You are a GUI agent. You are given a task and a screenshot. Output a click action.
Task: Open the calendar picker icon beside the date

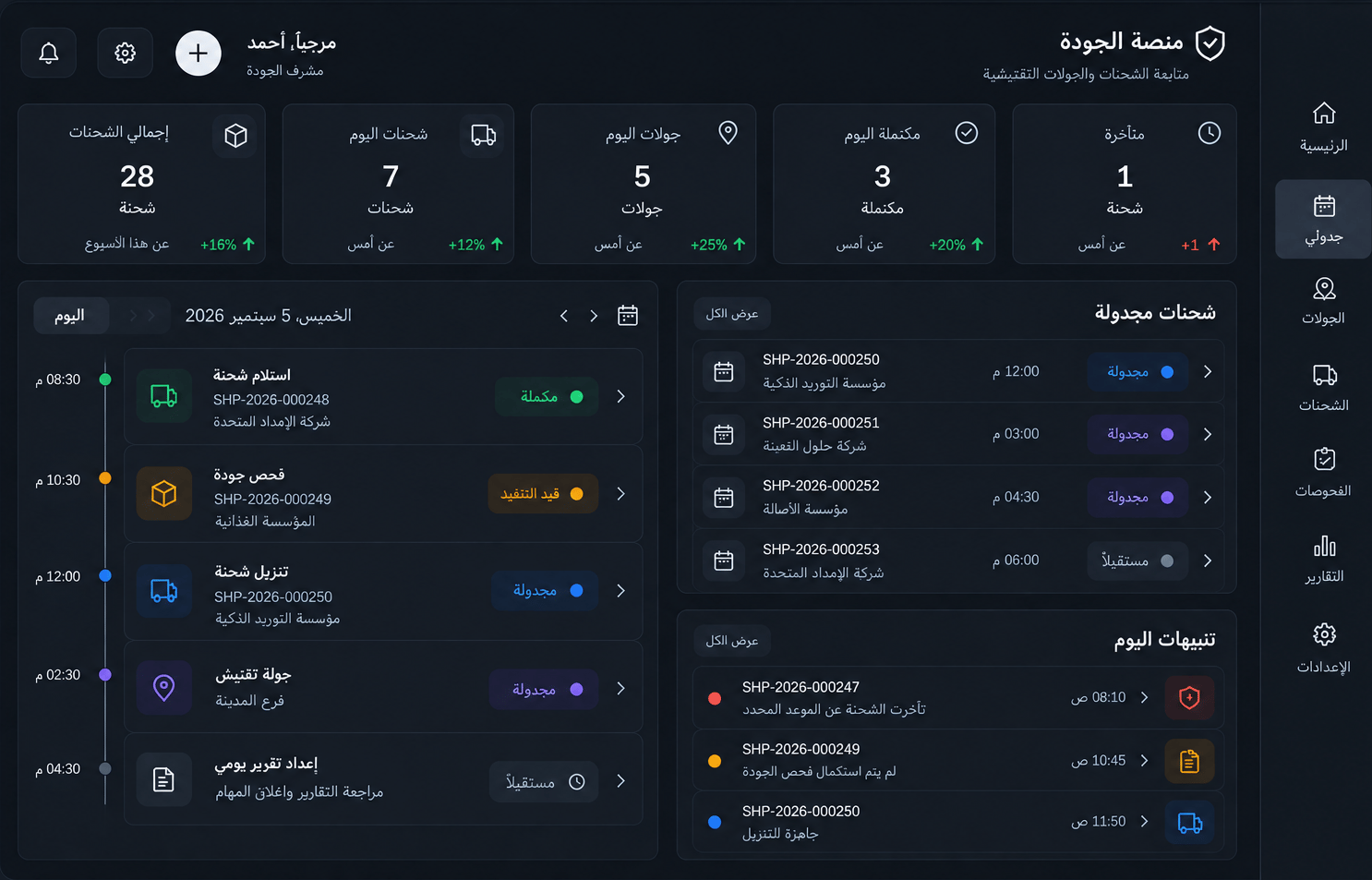click(628, 316)
